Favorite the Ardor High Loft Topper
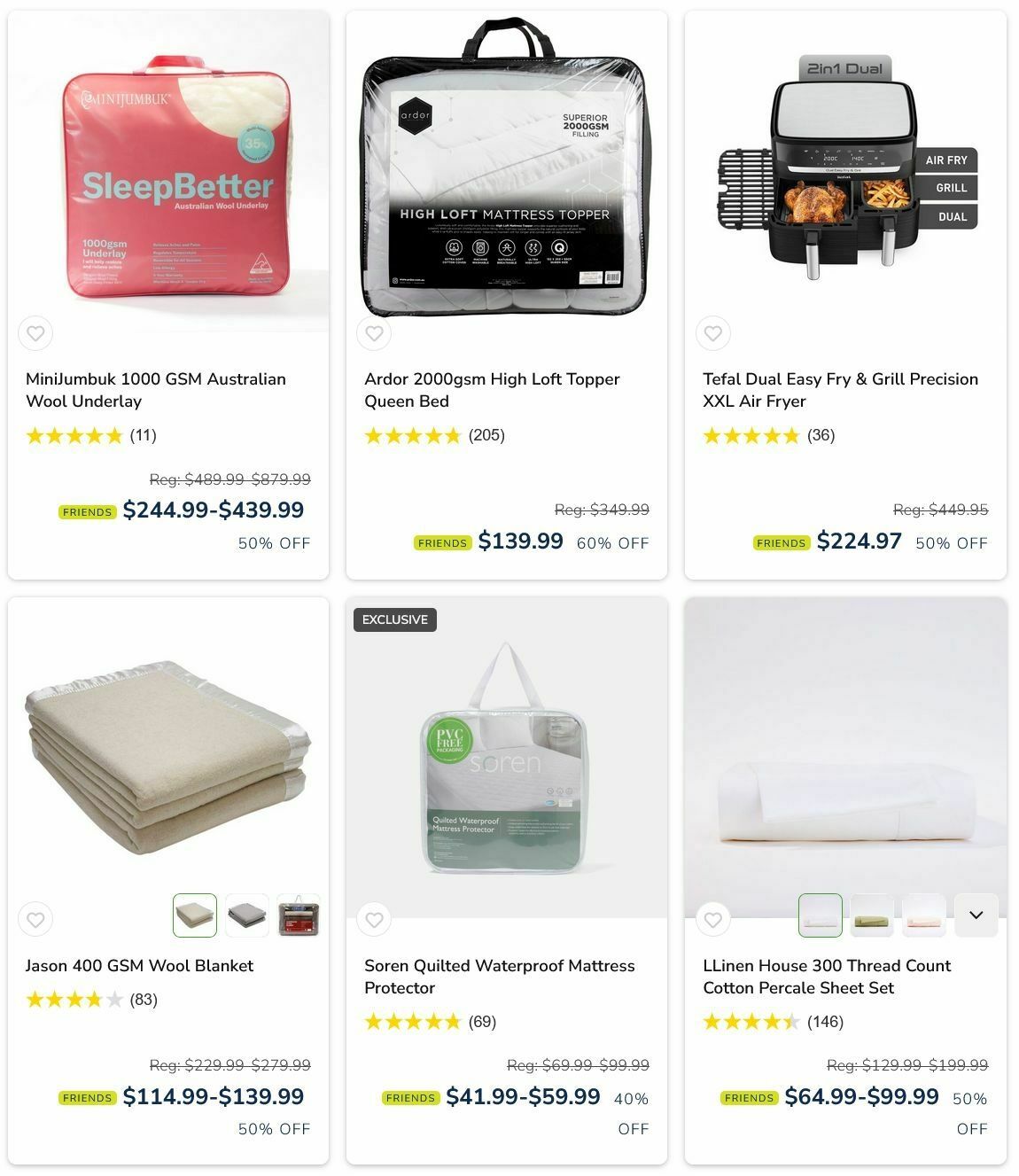Screen dimensions: 1019x1176 coord(374,333)
